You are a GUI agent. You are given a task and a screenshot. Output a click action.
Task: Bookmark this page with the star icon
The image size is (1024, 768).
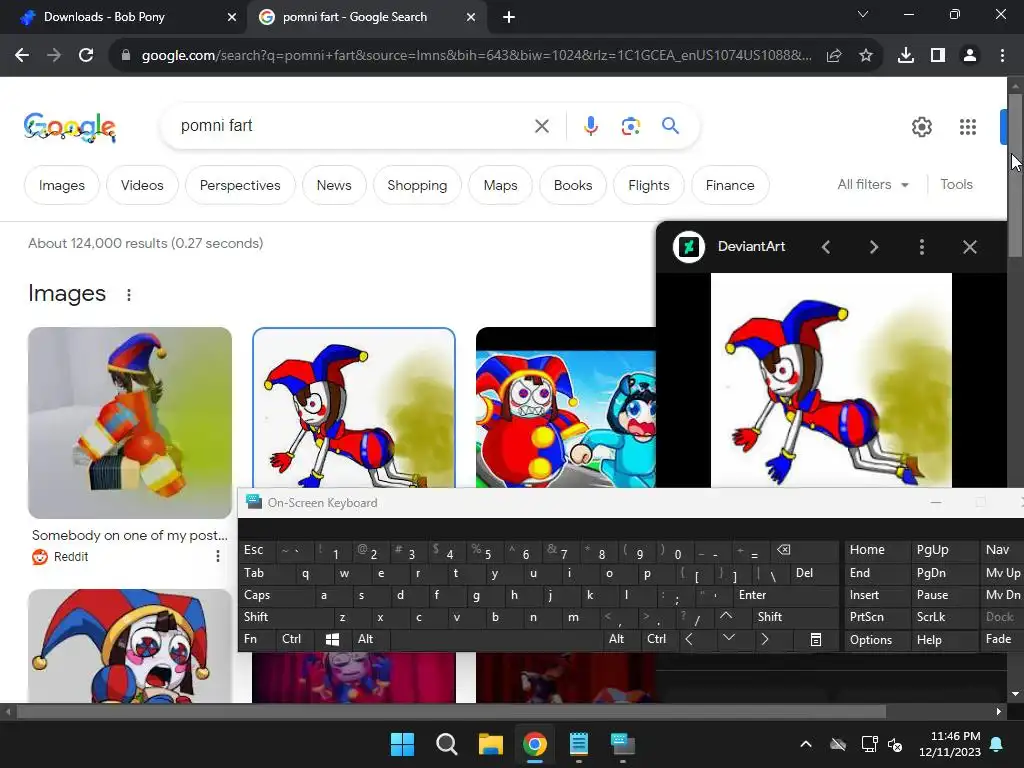[866, 56]
